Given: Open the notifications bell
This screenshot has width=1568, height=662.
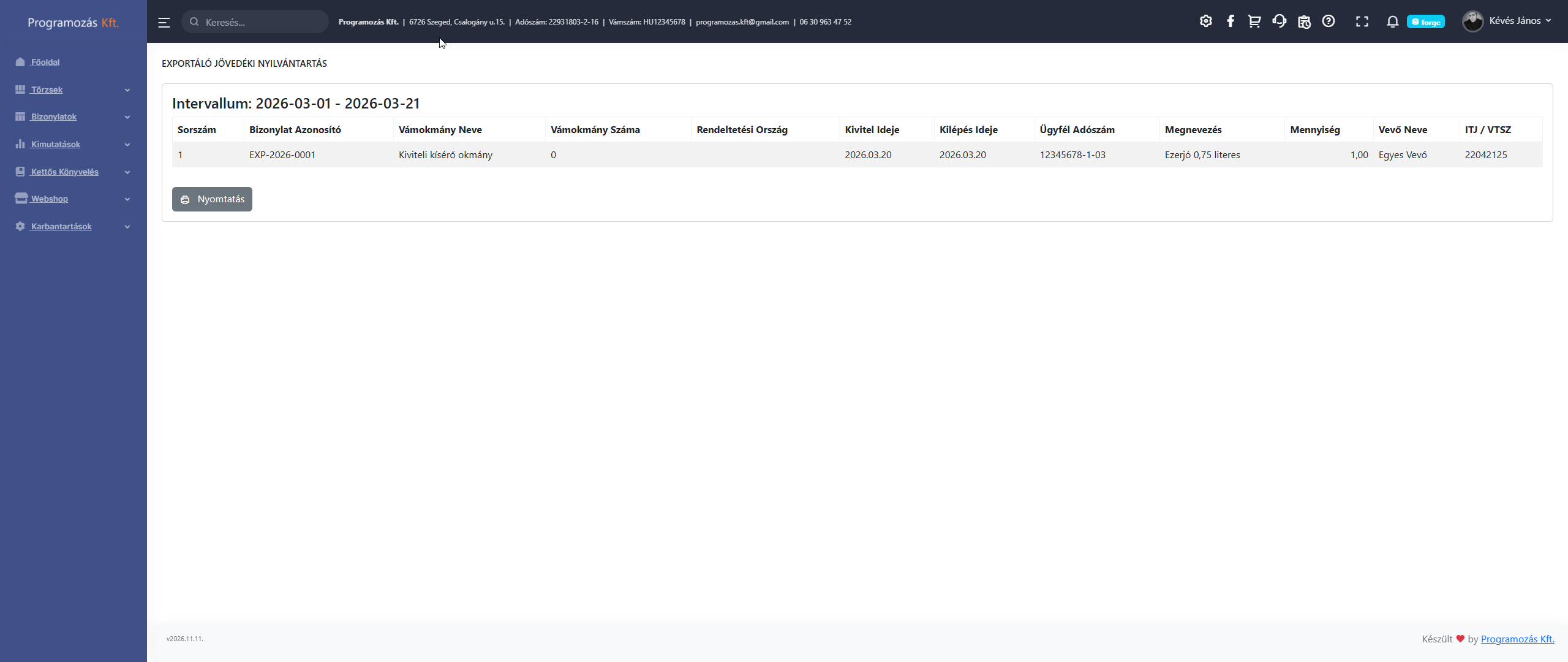Looking at the screenshot, I should tap(1392, 21).
